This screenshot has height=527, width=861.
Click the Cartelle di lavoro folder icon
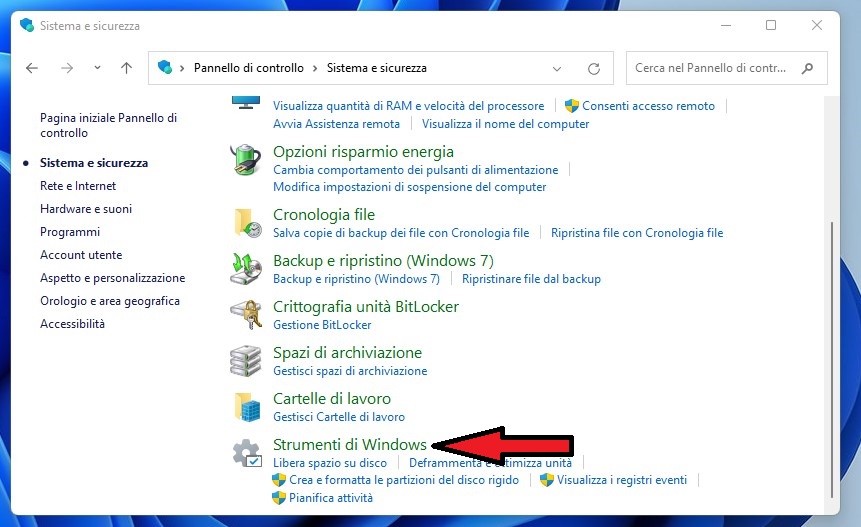coord(247,407)
